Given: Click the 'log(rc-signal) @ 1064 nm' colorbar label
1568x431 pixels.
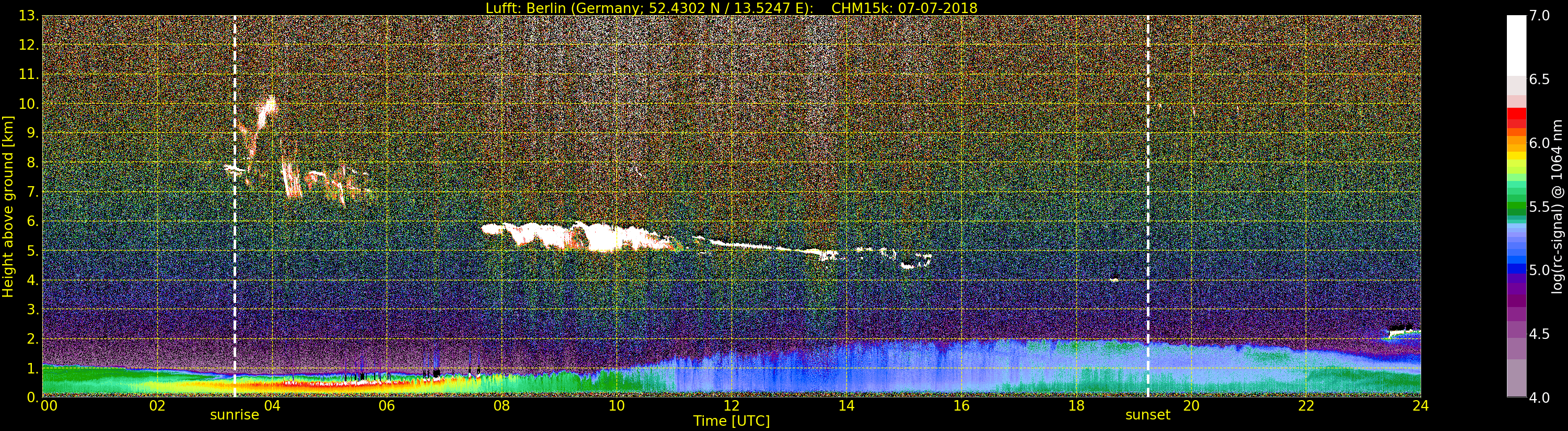Looking at the screenshot, I should click(x=1557, y=207).
